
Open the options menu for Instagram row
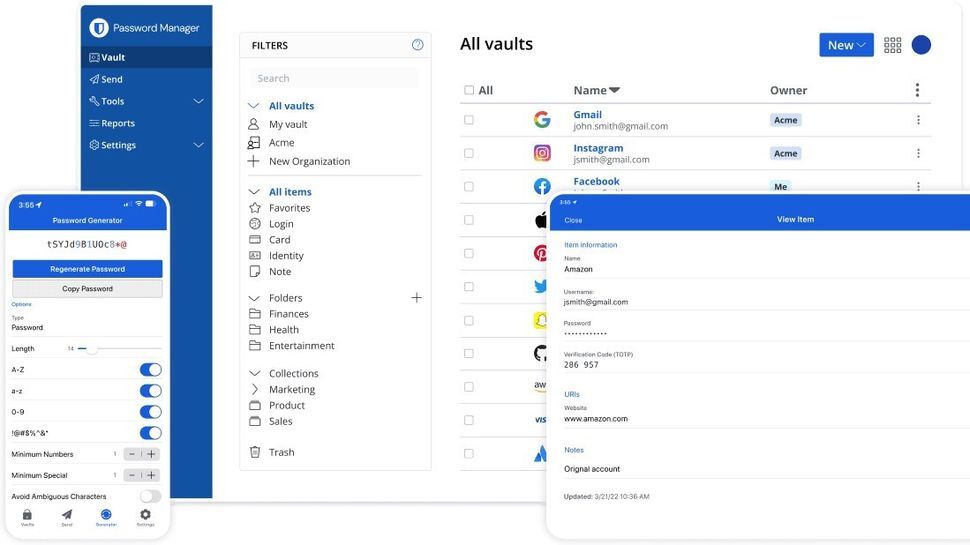(x=918, y=153)
